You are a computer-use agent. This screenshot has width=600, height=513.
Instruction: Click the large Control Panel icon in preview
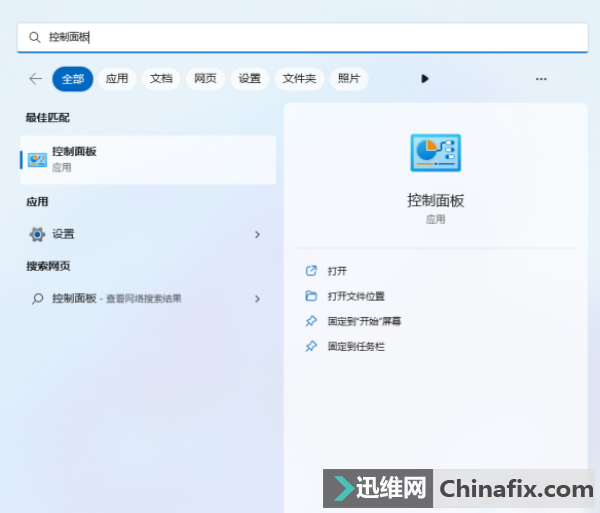tap(435, 153)
